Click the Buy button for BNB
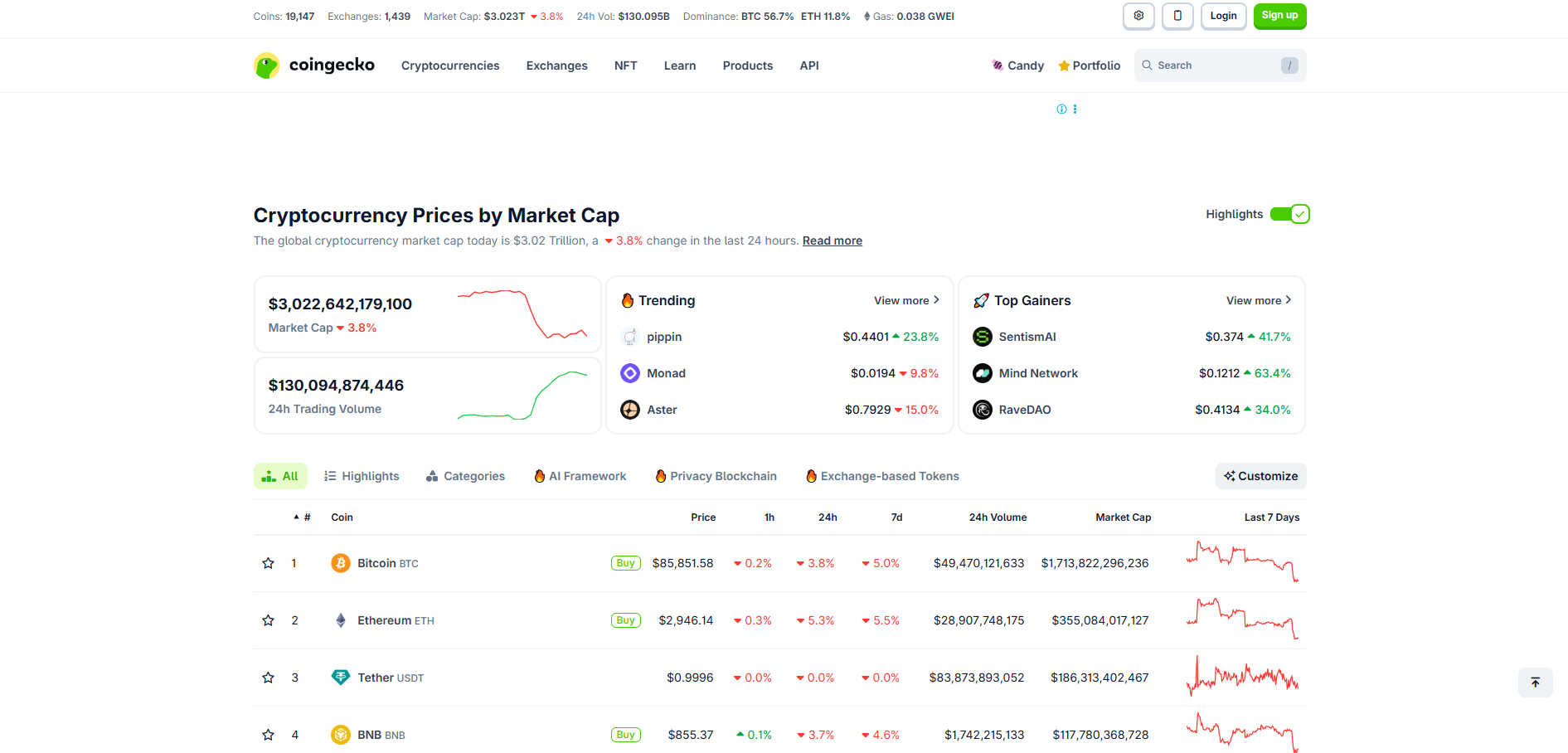Screen dimensions: 1568x753 pos(626,735)
